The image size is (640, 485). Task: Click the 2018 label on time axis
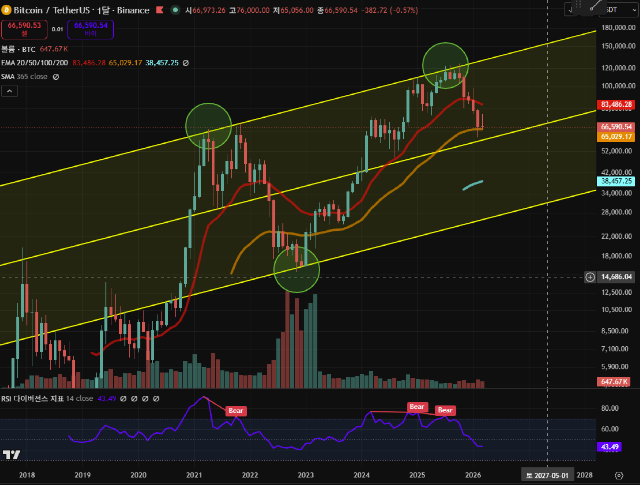(27, 475)
